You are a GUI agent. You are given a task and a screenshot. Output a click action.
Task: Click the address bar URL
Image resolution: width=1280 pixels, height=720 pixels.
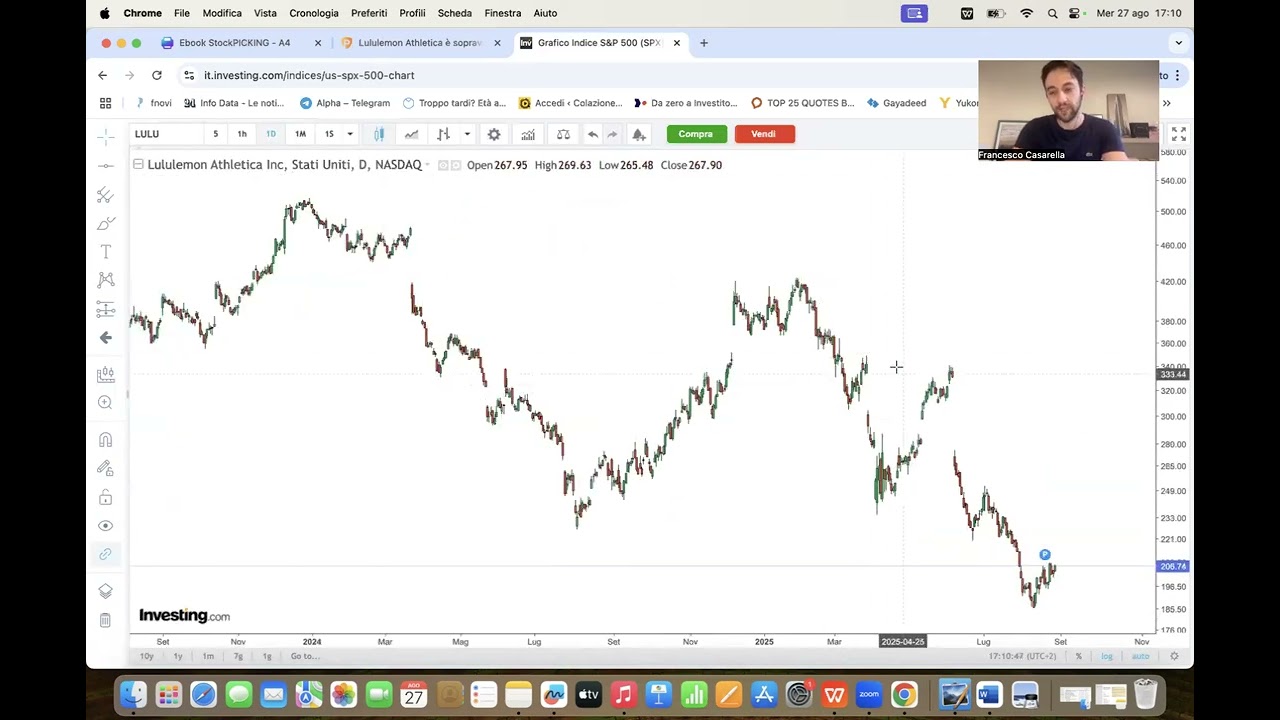309,75
